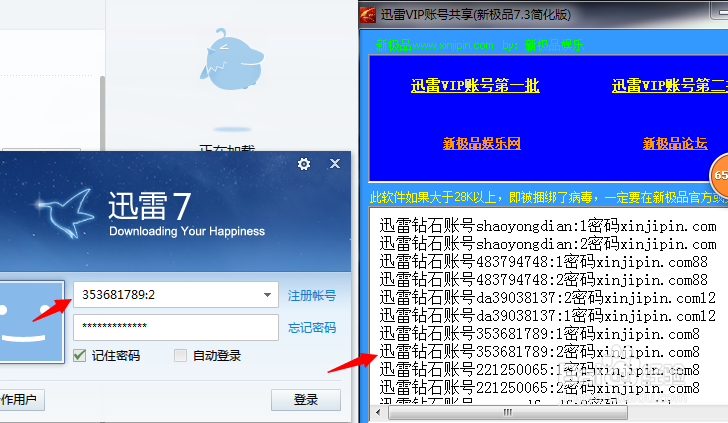This screenshot has height=423, width=728.
Task: Open the 新极品娱乐网 link
Action: (x=481, y=143)
